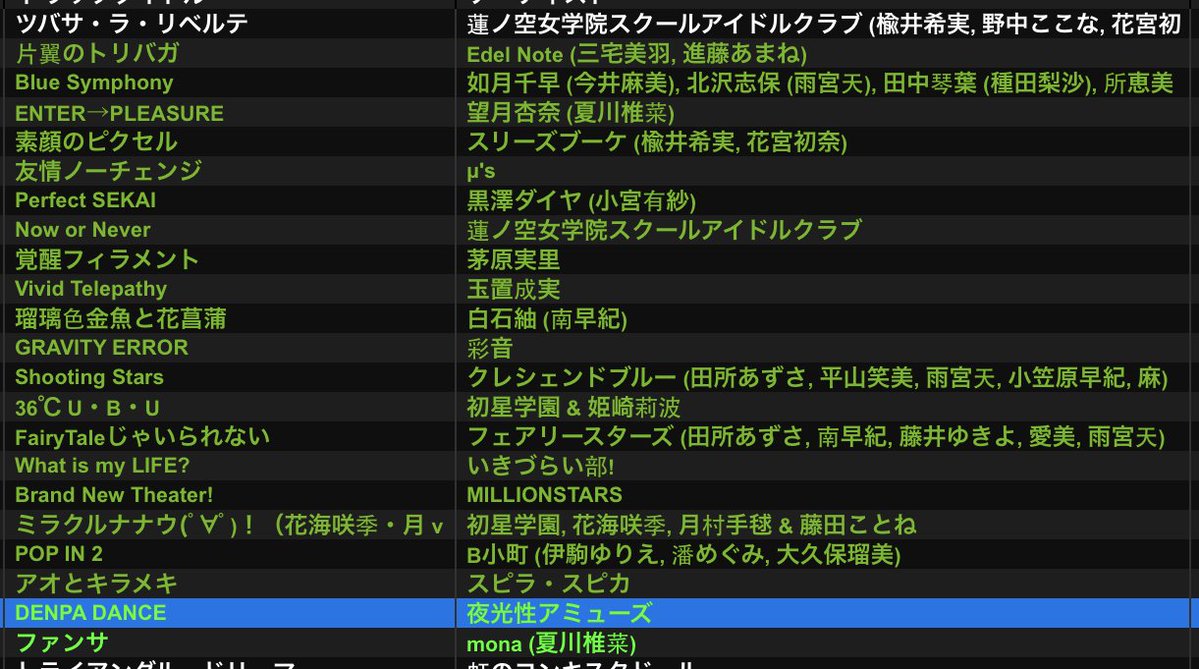
Task: Click the クレシェンドブルー artist cell
Action: coord(817,378)
